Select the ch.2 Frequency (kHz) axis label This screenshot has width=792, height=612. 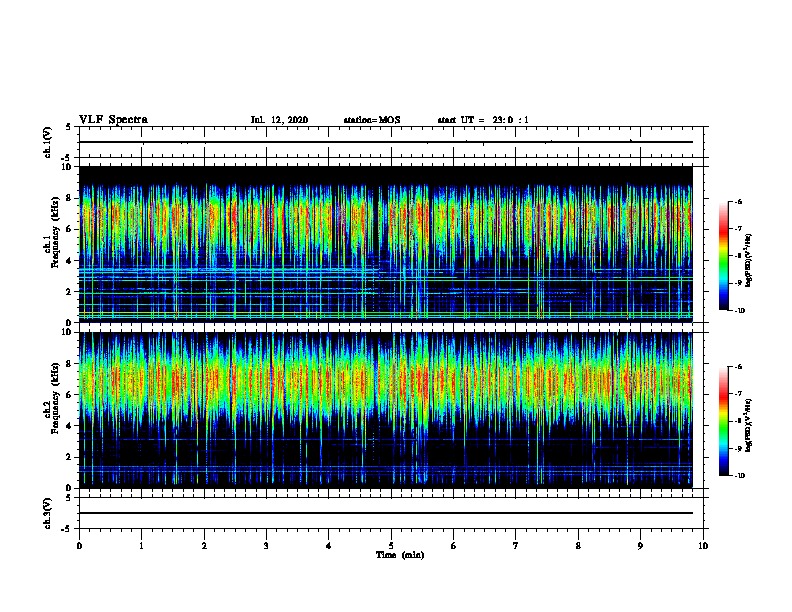[52, 398]
